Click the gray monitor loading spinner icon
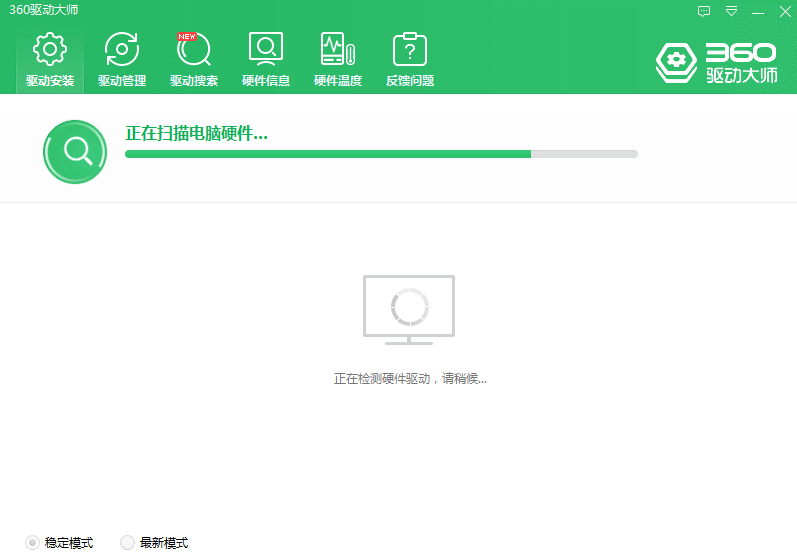797x556 pixels. click(x=408, y=309)
